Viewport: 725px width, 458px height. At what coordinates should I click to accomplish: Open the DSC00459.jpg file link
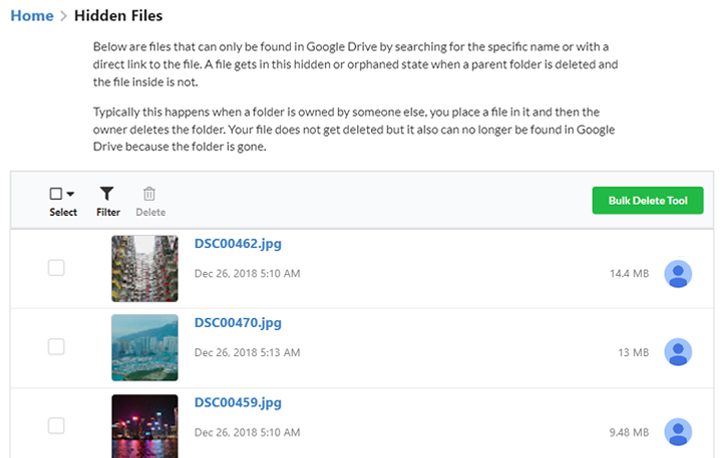tap(238, 403)
